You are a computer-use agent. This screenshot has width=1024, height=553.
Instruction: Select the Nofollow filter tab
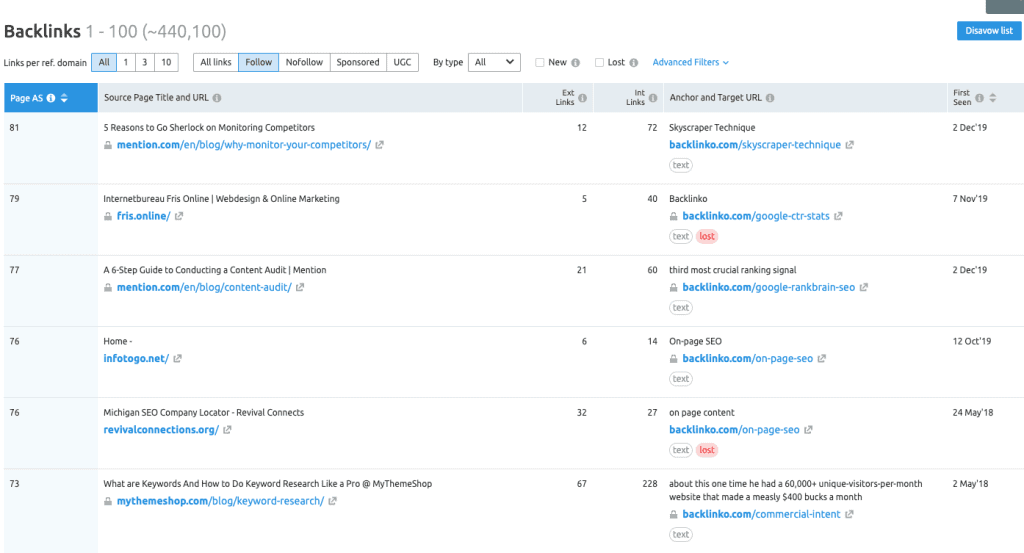[x=304, y=62]
